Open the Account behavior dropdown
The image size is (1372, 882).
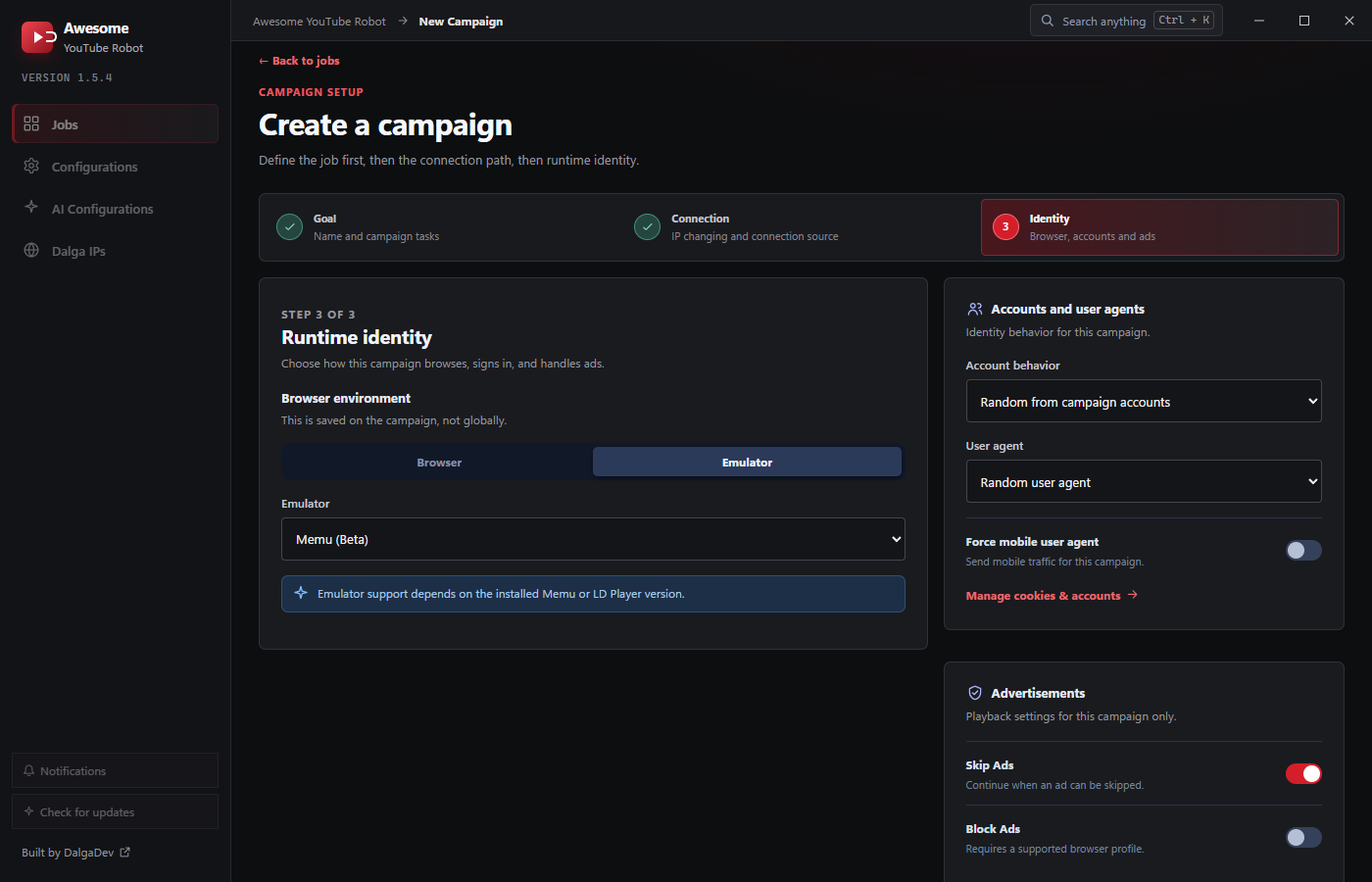point(1144,401)
